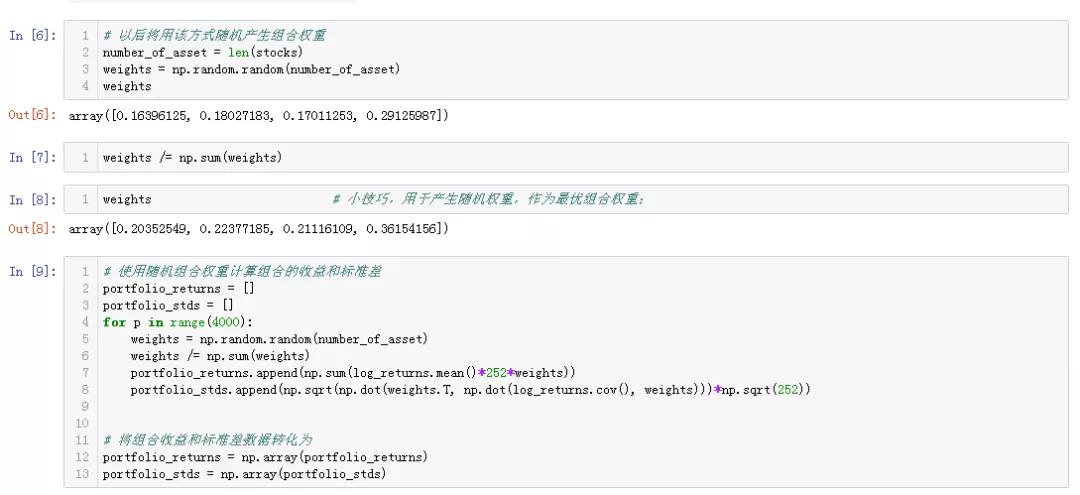Click the 'portfolio_stds = []' line
This screenshot has width=1080, height=495.
point(168,305)
